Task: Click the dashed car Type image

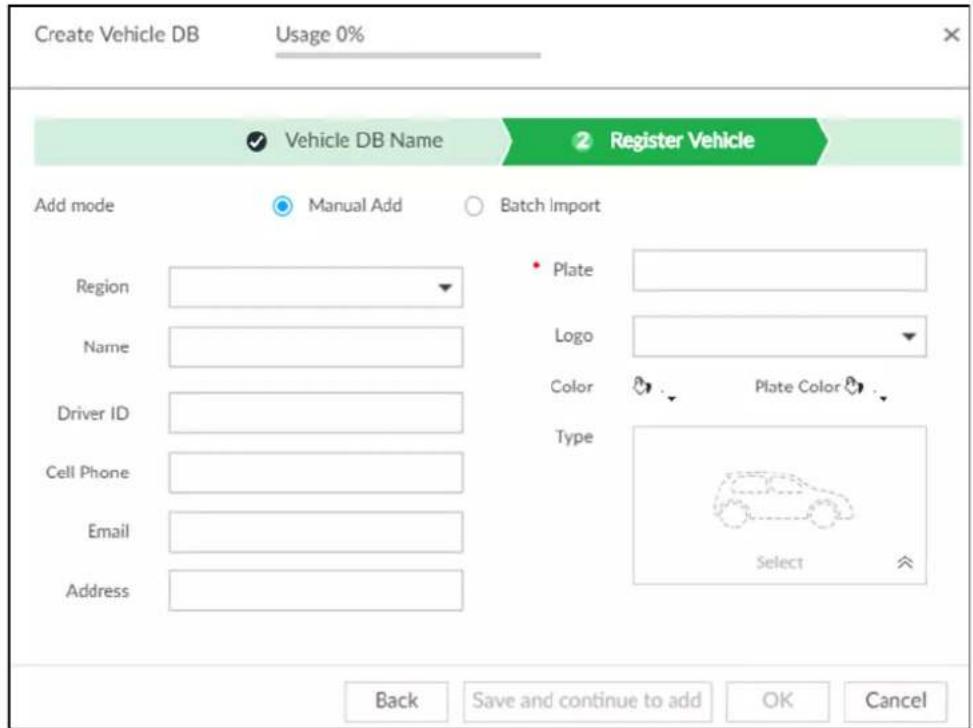Action: click(x=783, y=500)
